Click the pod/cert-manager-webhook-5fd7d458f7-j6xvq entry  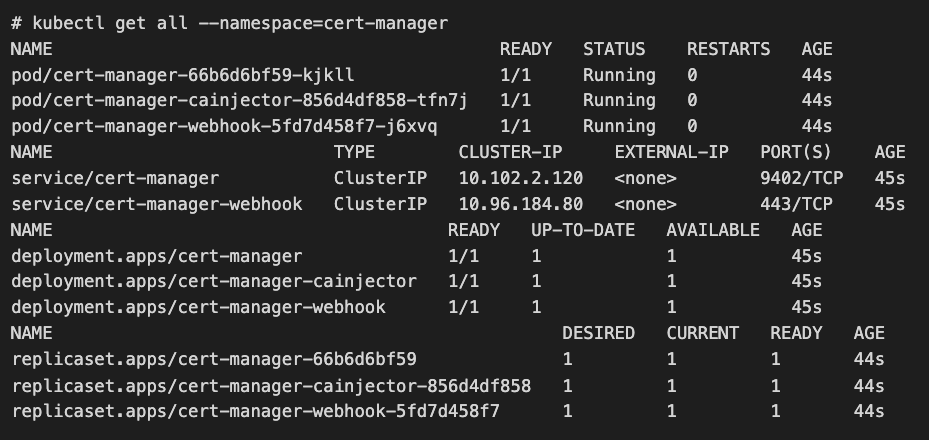pyautogui.click(x=224, y=127)
